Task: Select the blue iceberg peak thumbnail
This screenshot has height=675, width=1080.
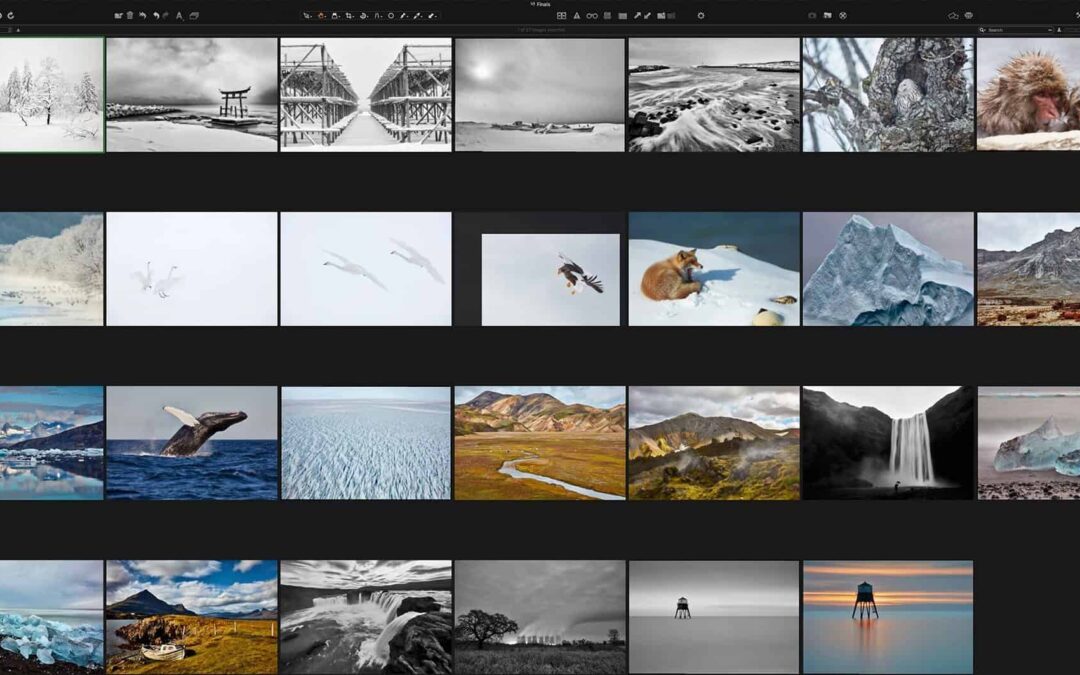Action: click(x=889, y=269)
